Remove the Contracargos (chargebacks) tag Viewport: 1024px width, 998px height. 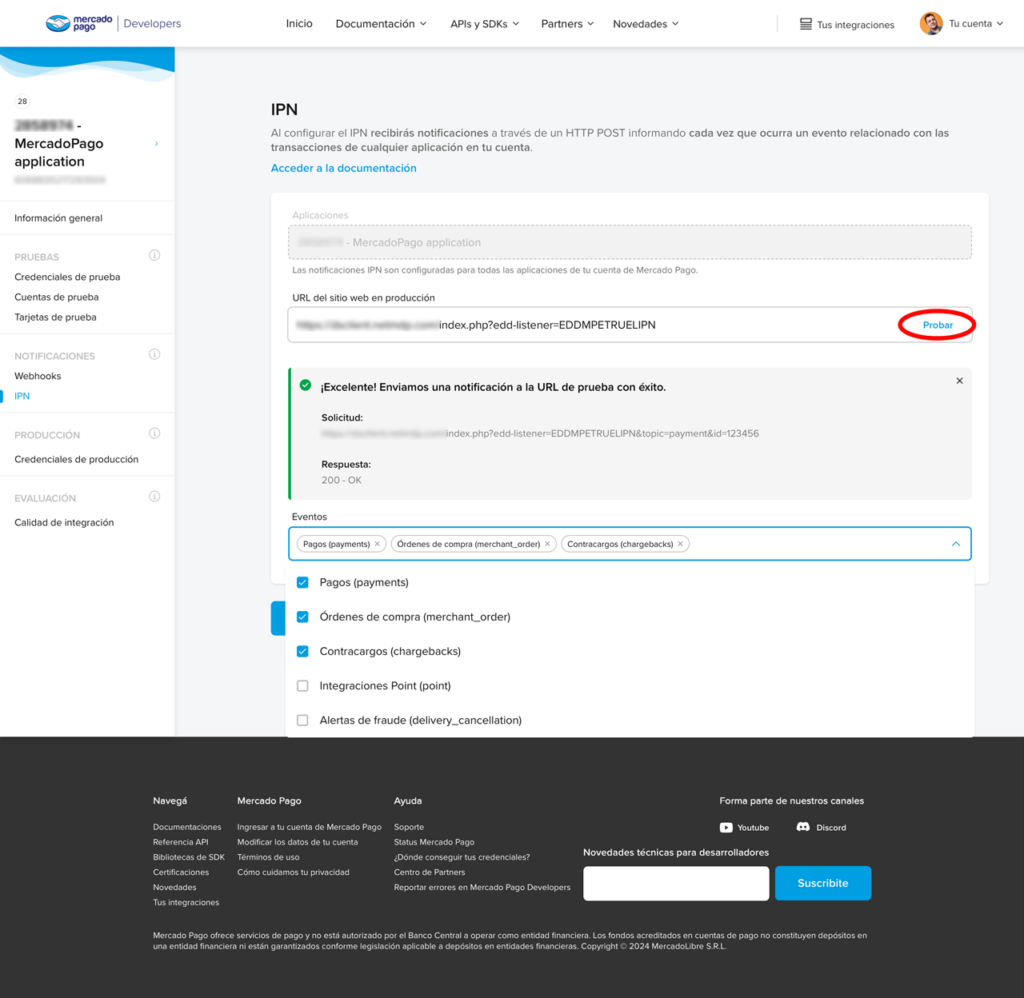[x=680, y=544]
